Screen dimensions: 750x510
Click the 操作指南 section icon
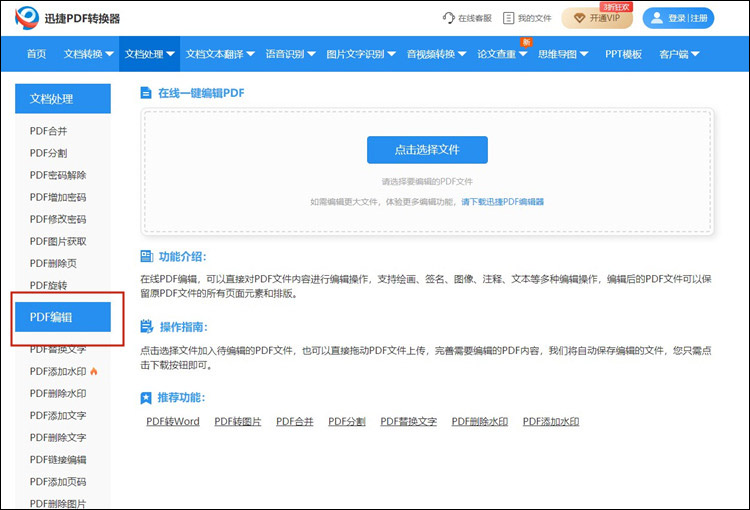146,327
